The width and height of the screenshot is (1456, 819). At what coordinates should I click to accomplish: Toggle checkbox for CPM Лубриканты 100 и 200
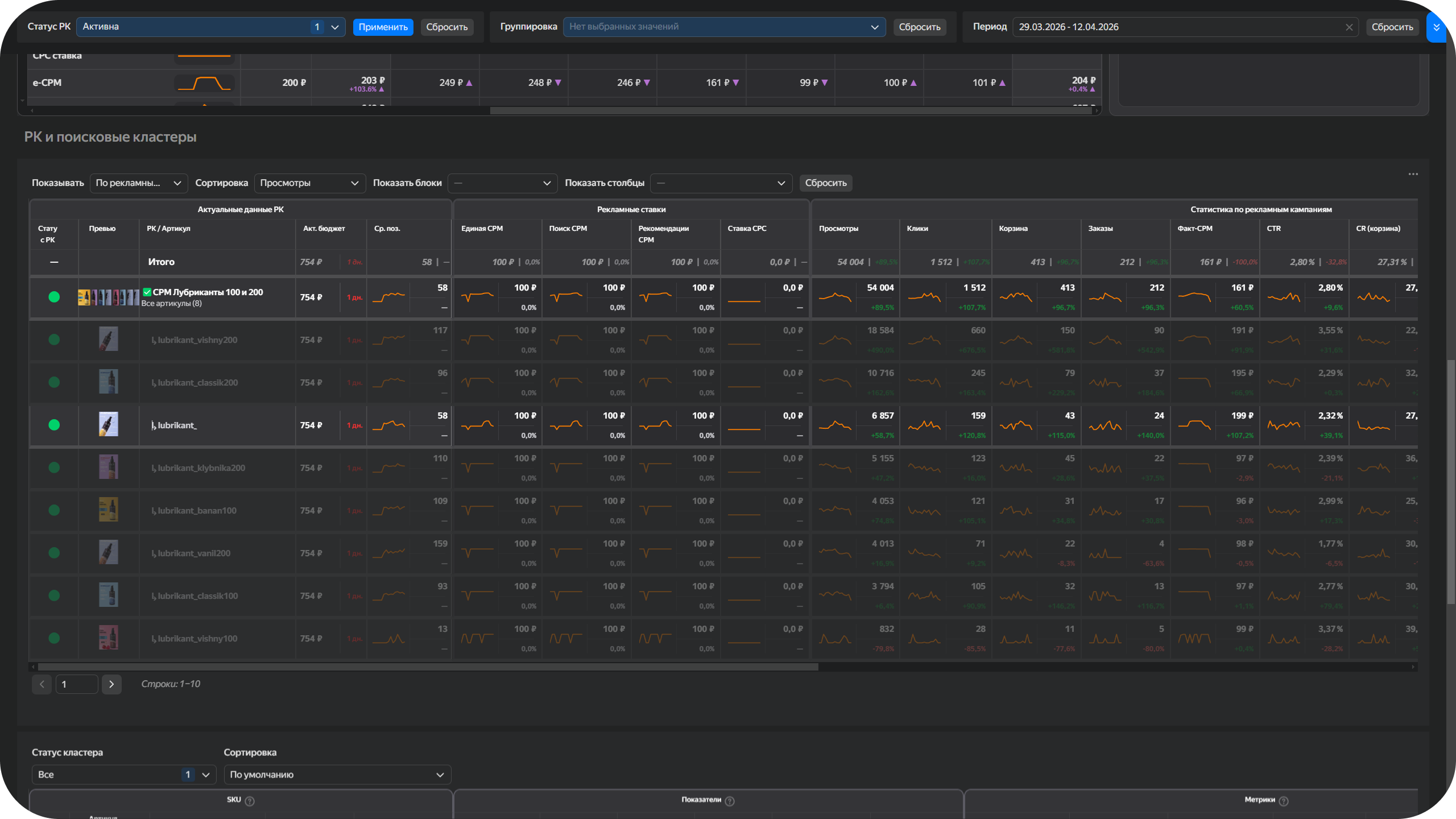[x=147, y=292]
